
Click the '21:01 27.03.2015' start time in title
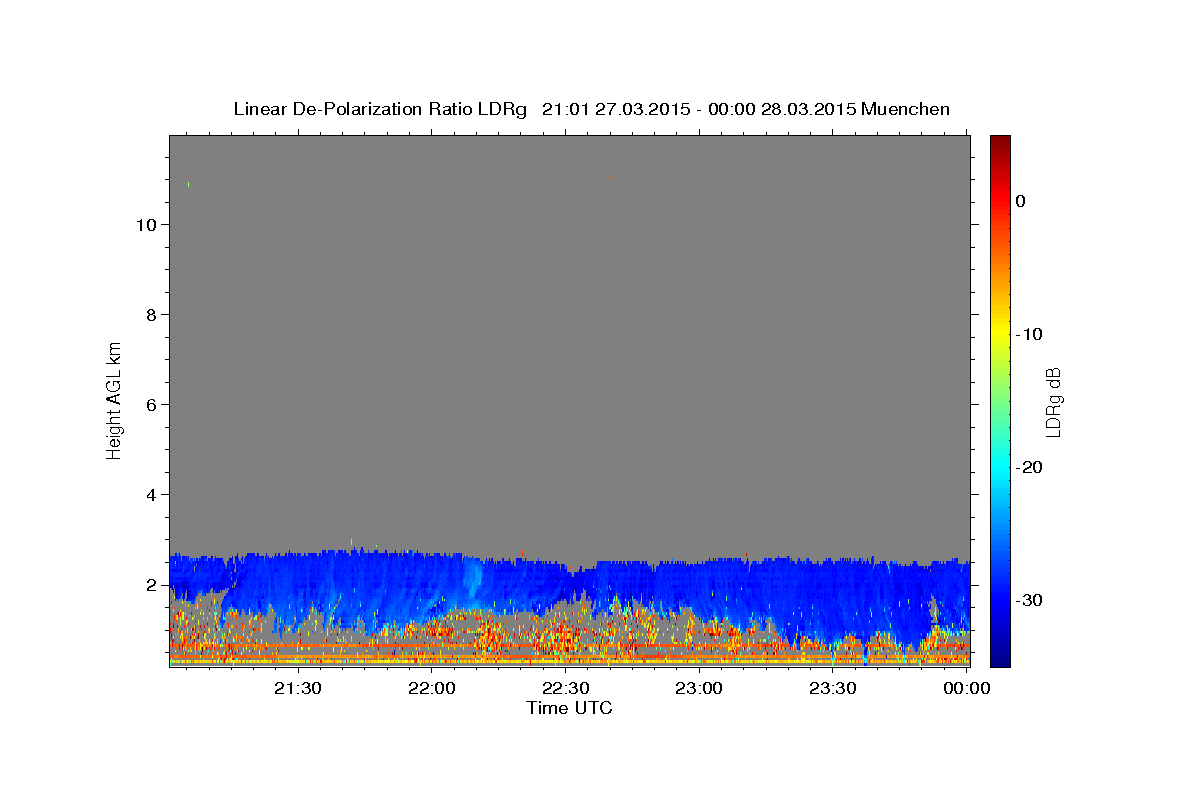(615, 109)
